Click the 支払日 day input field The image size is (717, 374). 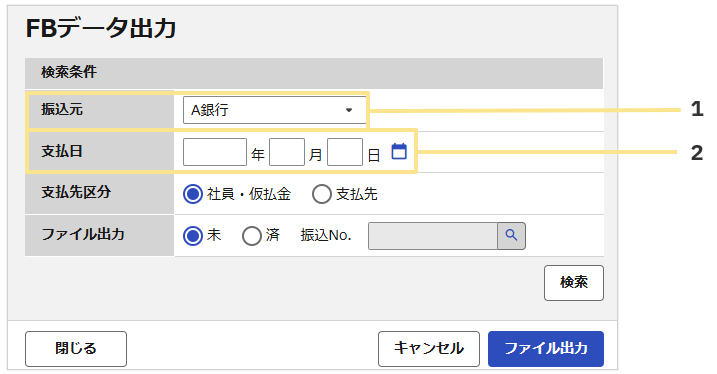345,152
